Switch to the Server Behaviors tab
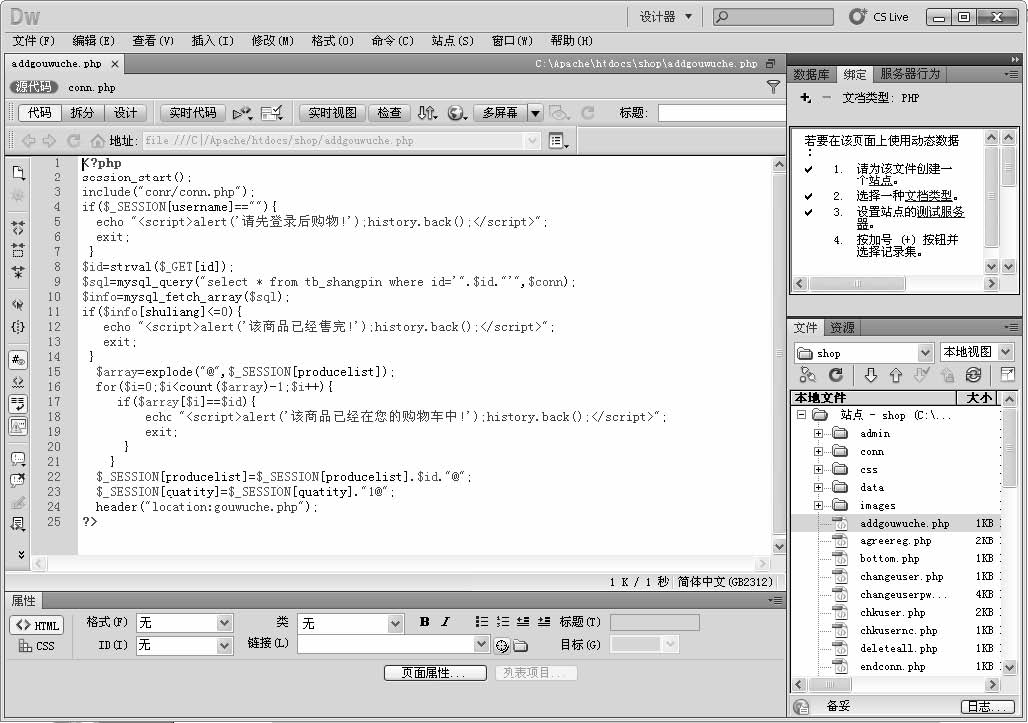Screen dimensions: 1028x723 pos(910,74)
